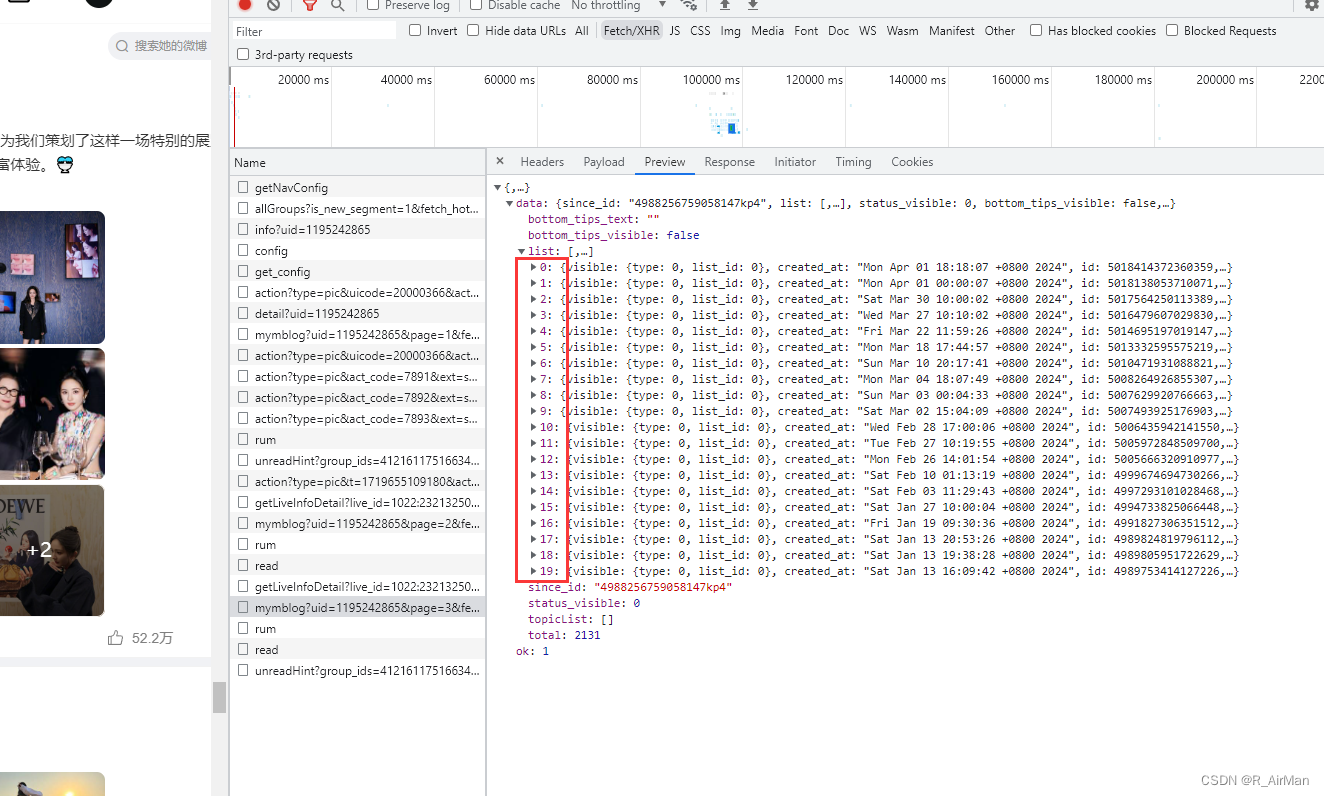1324x796 pixels.
Task: Open the No throttling dropdown
Action: pos(618,5)
